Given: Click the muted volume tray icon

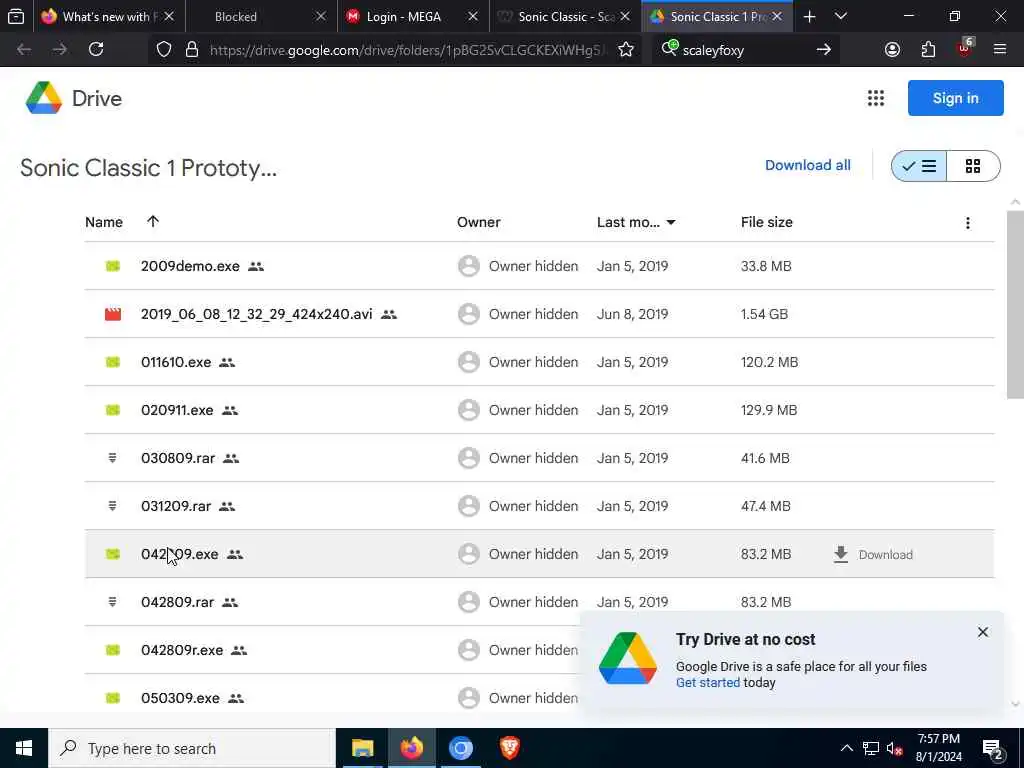Looking at the screenshot, I should (x=895, y=749).
